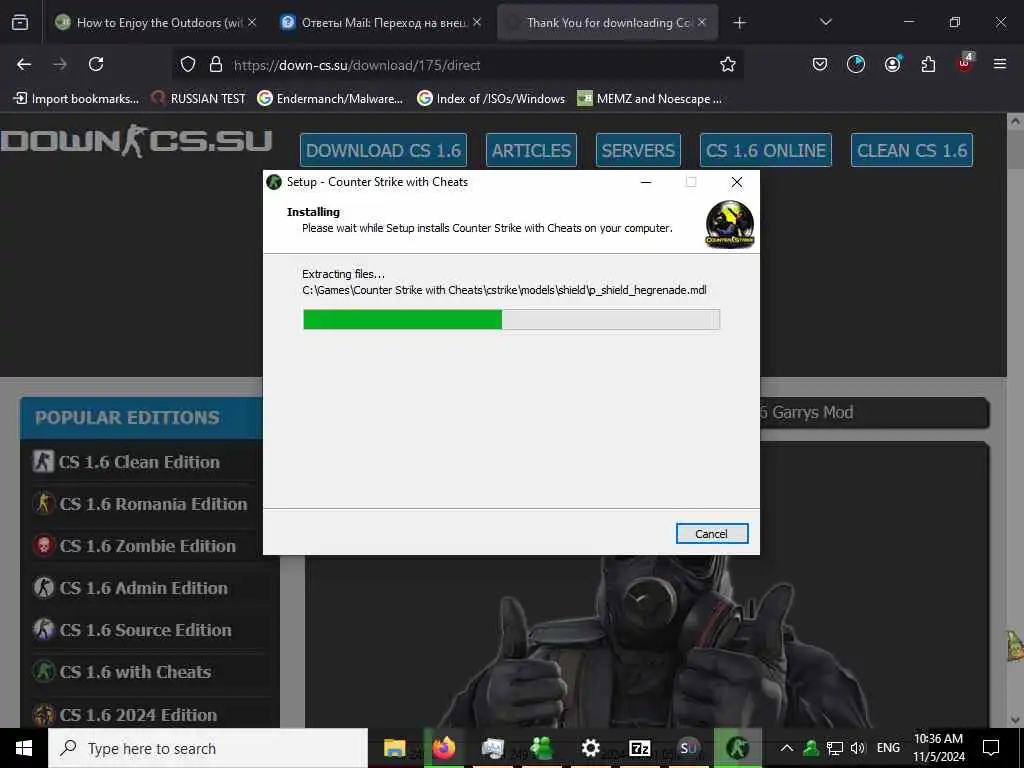Open RUSSIAN TEST bookmark
Viewport: 1024px width, 768px height.
199,99
